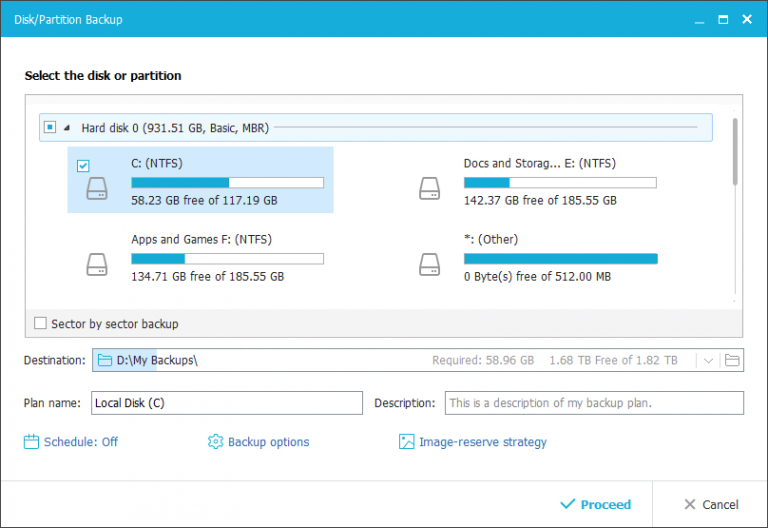Toggle the Hard disk 0 checkbox

48,128
